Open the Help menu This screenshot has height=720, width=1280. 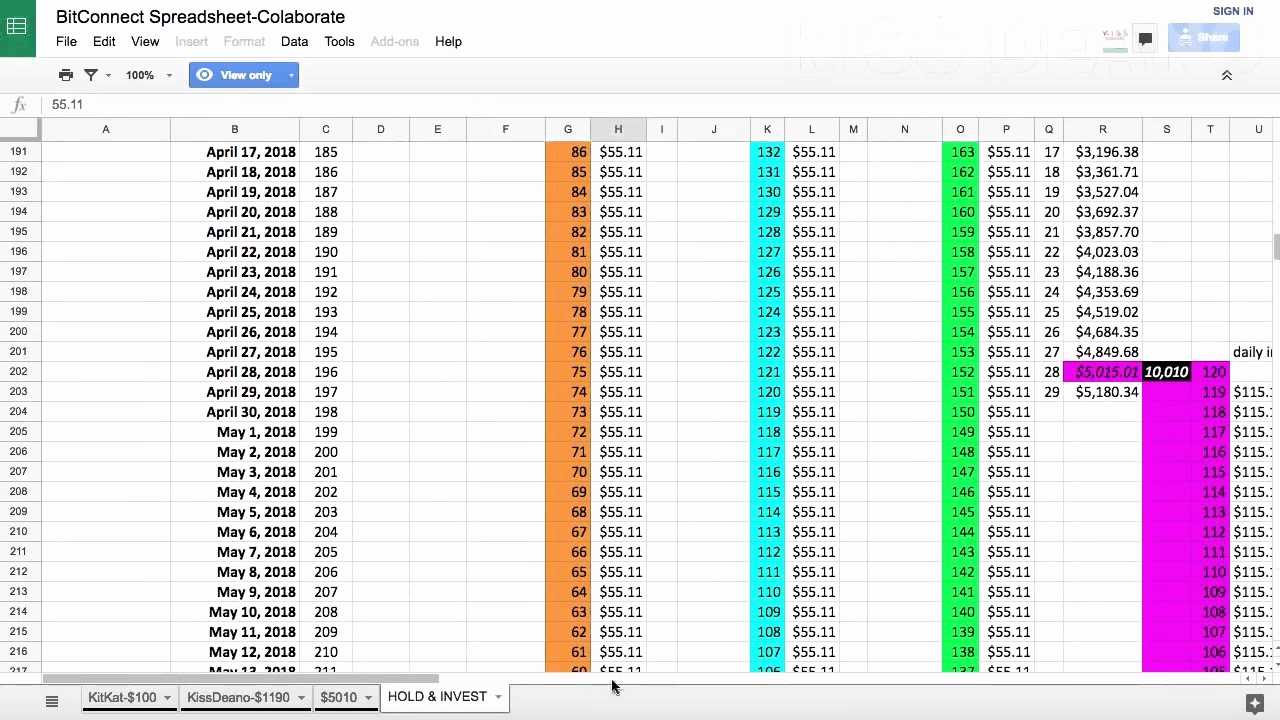click(x=448, y=41)
